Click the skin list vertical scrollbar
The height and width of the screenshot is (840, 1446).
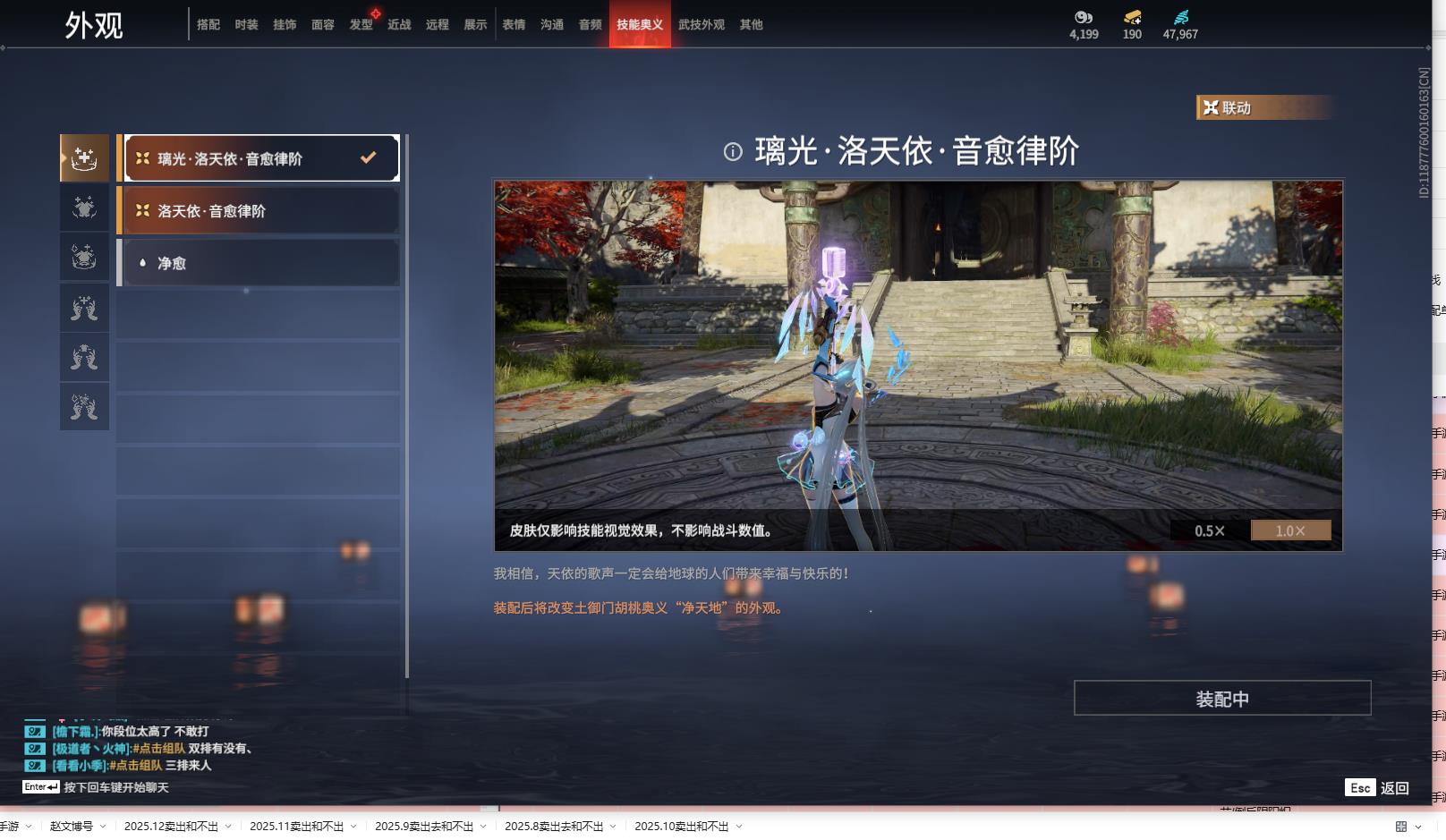click(407, 406)
